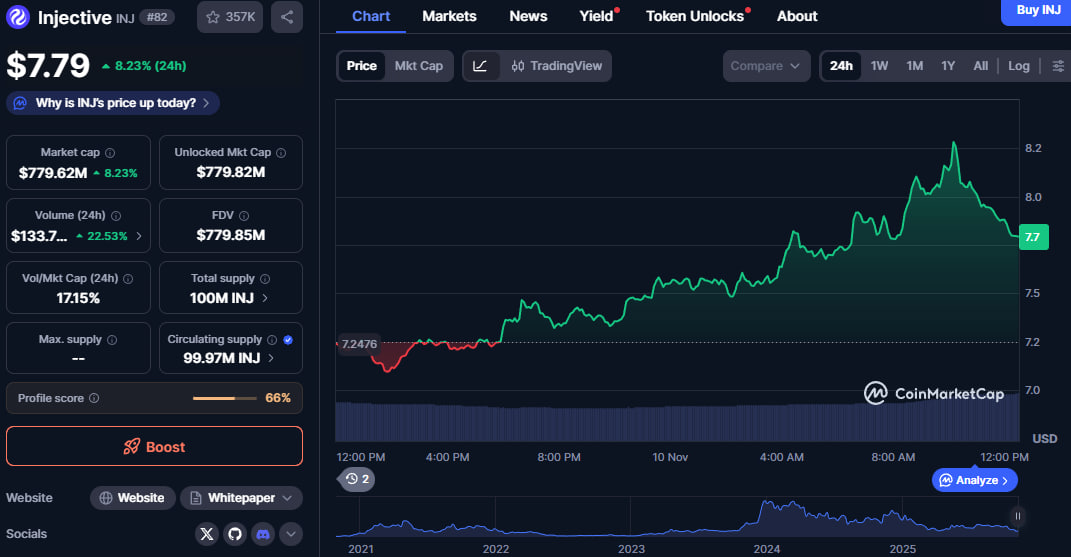Toggle the Log scale option
The height and width of the screenshot is (557, 1071).
click(1018, 66)
